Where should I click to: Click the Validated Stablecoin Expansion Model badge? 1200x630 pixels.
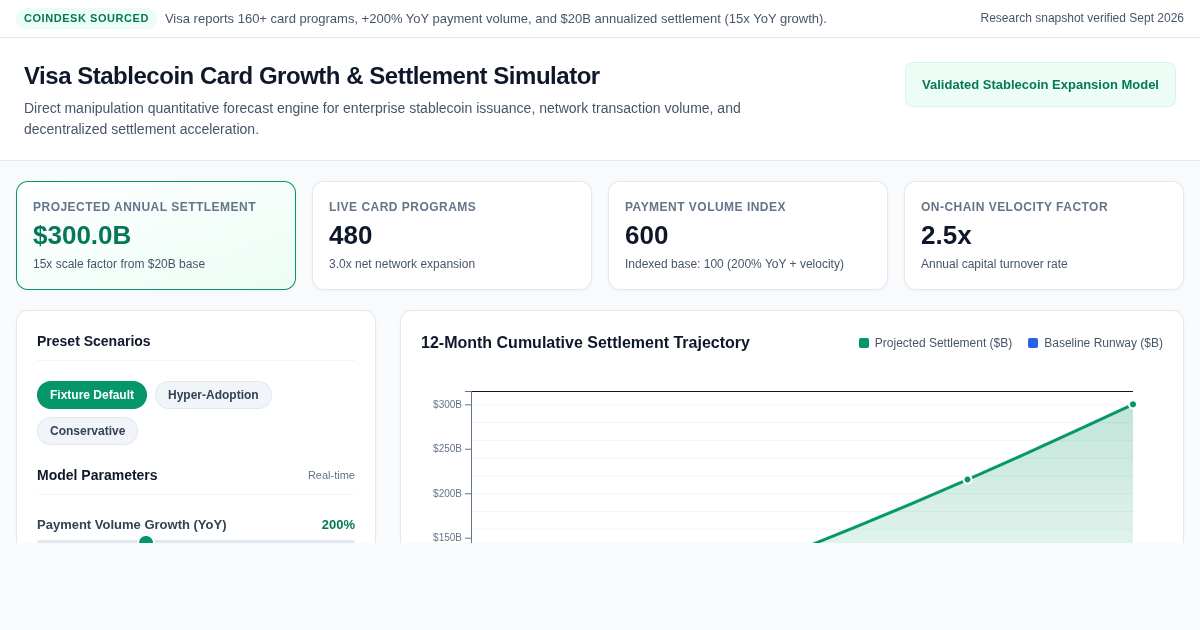1040,85
